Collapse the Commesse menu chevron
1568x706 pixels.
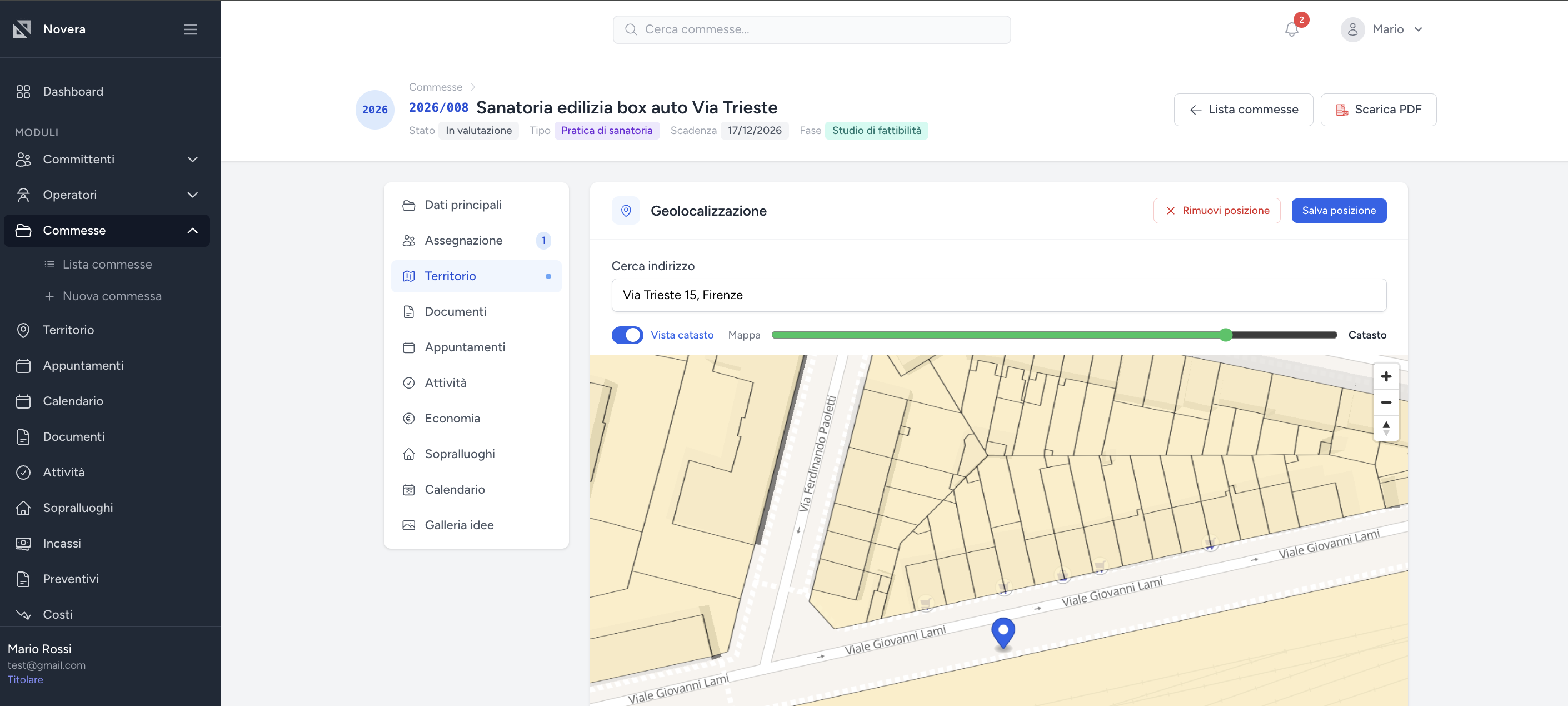pyautogui.click(x=192, y=231)
